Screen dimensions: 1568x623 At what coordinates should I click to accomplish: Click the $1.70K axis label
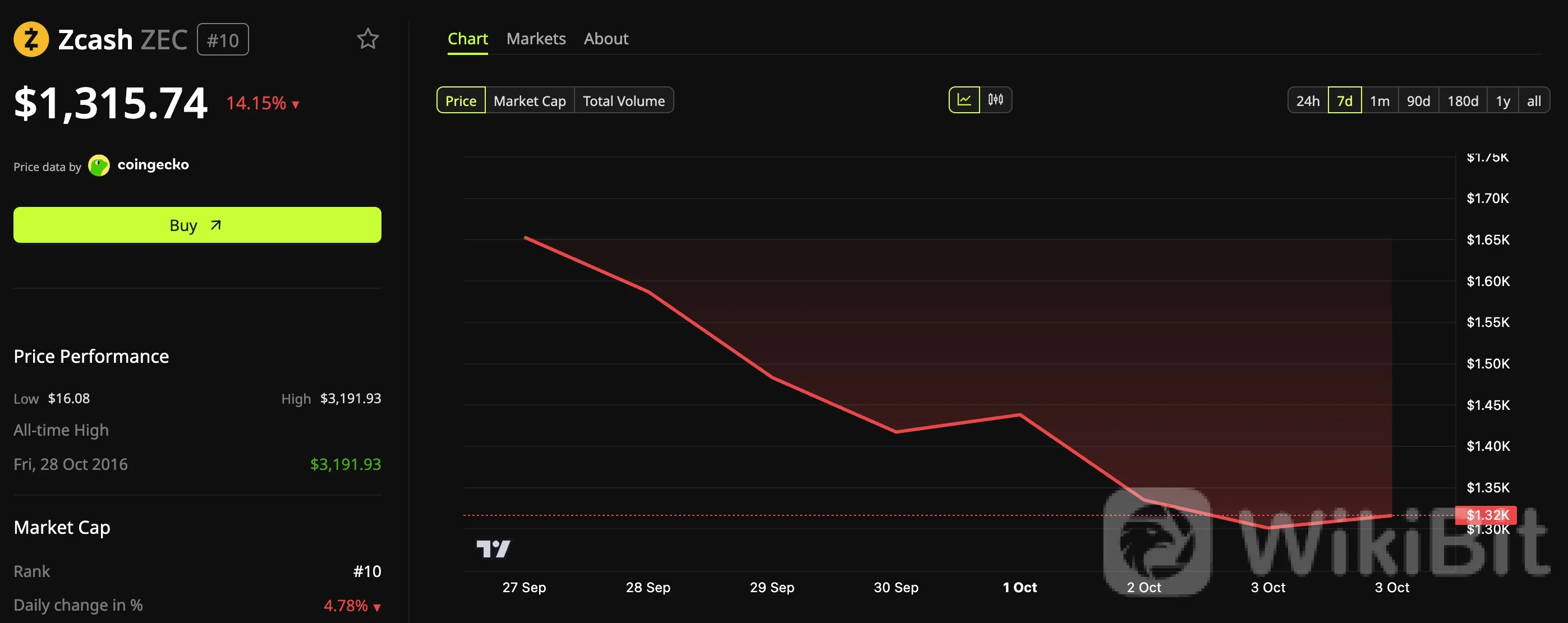click(1488, 199)
